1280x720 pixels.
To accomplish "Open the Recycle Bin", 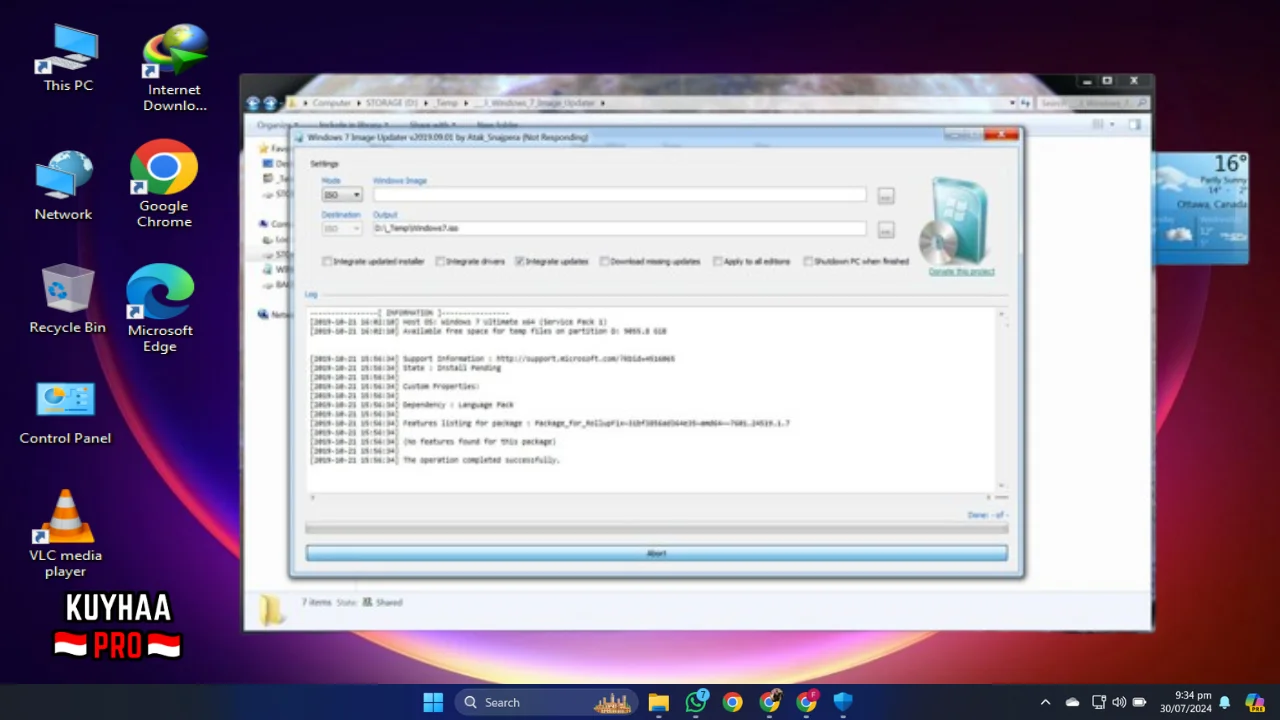I will [x=67, y=299].
